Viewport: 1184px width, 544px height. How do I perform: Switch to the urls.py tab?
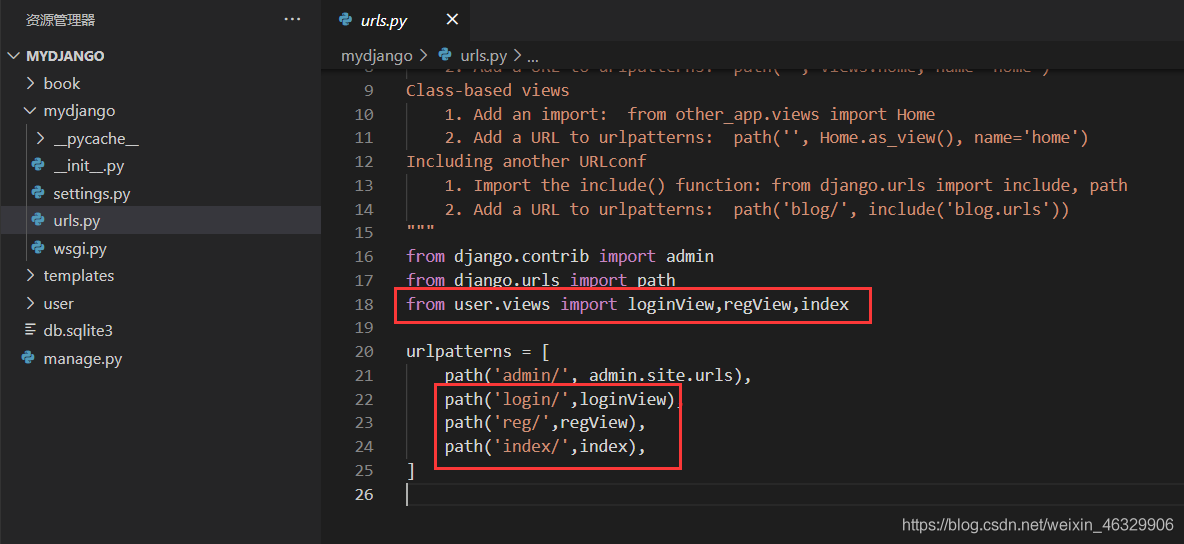click(x=384, y=20)
